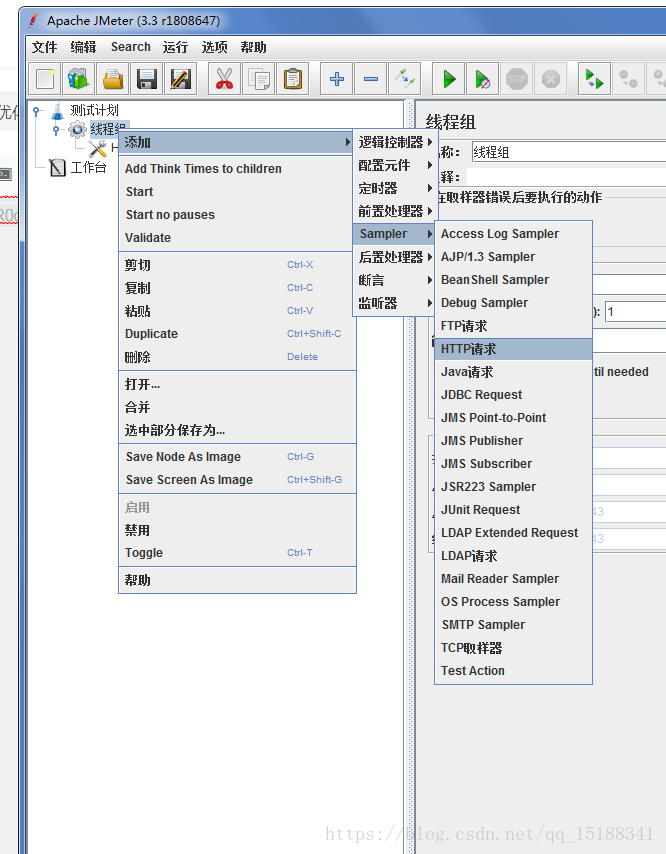Expand the 定时器 submenu

point(395,188)
